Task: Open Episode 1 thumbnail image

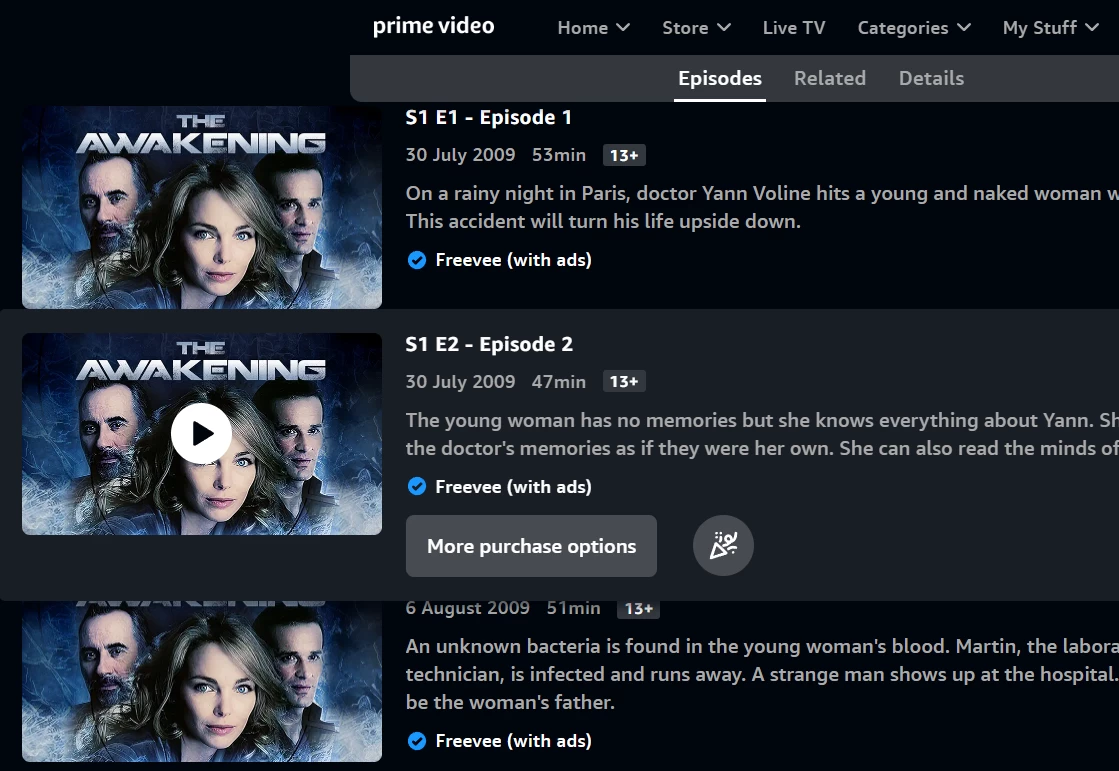Action: click(202, 207)
